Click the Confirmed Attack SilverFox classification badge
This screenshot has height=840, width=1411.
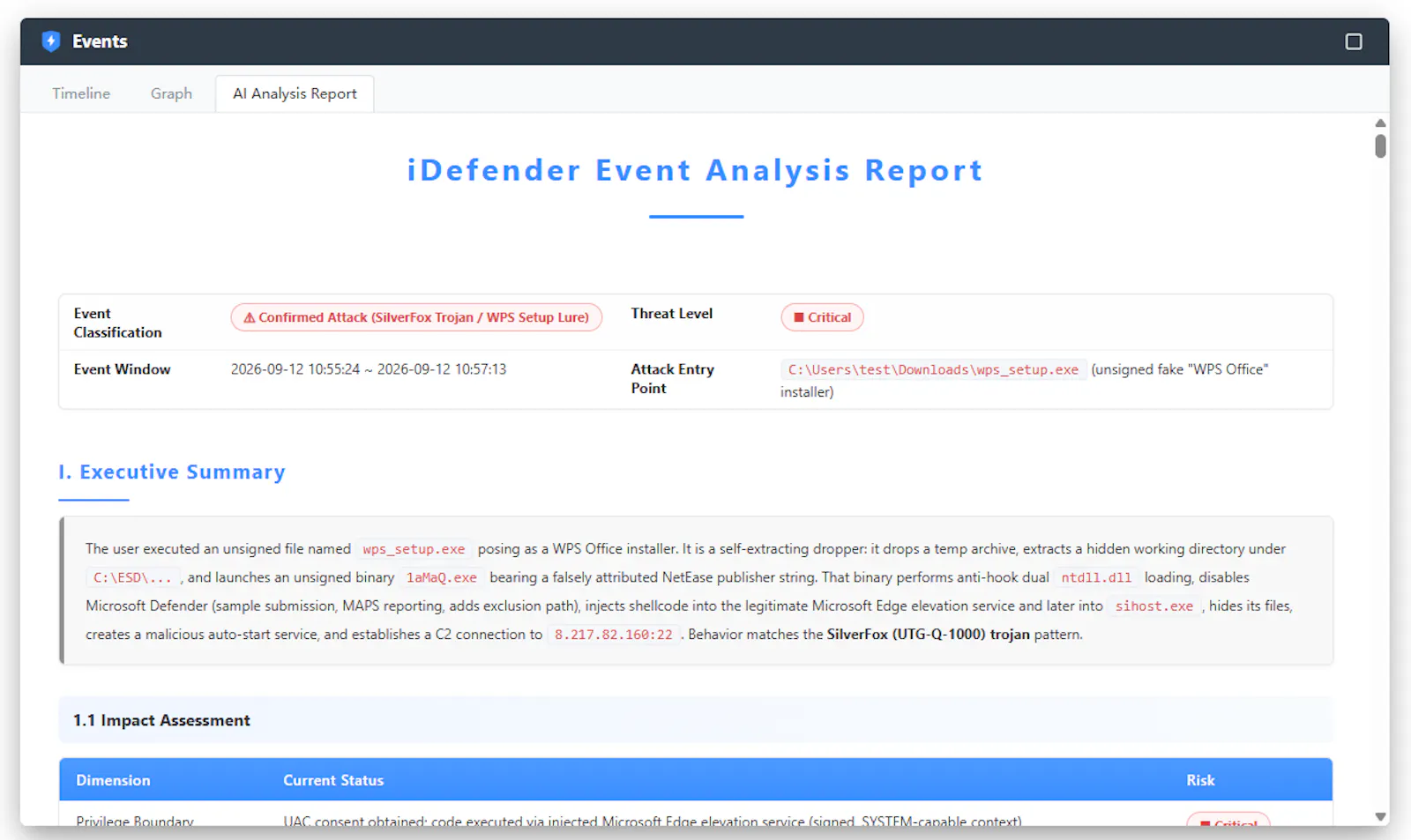coord(416,317)
